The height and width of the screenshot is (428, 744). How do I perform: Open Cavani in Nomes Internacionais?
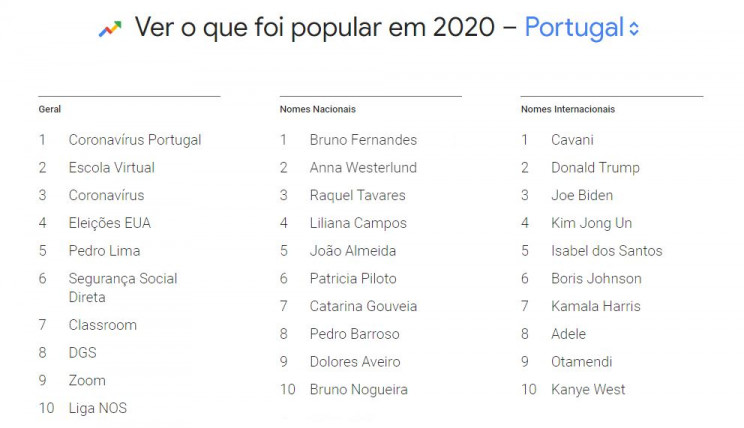click(572, 140)
